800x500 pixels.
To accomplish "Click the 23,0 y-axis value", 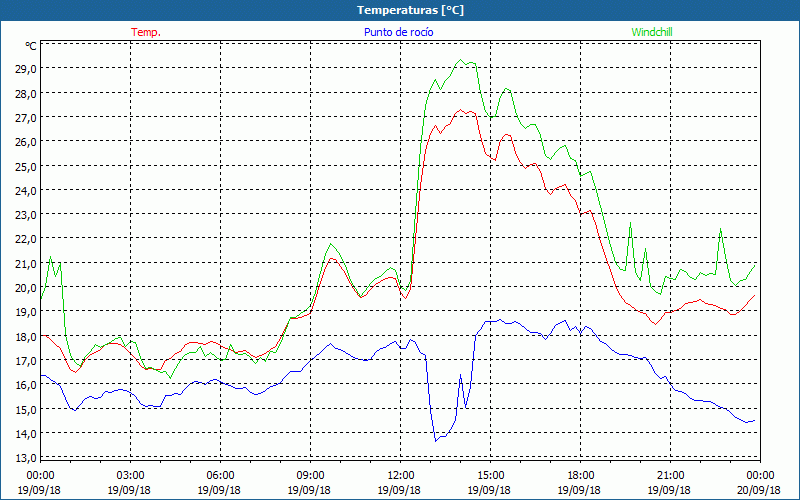I will tap(26, 215).
